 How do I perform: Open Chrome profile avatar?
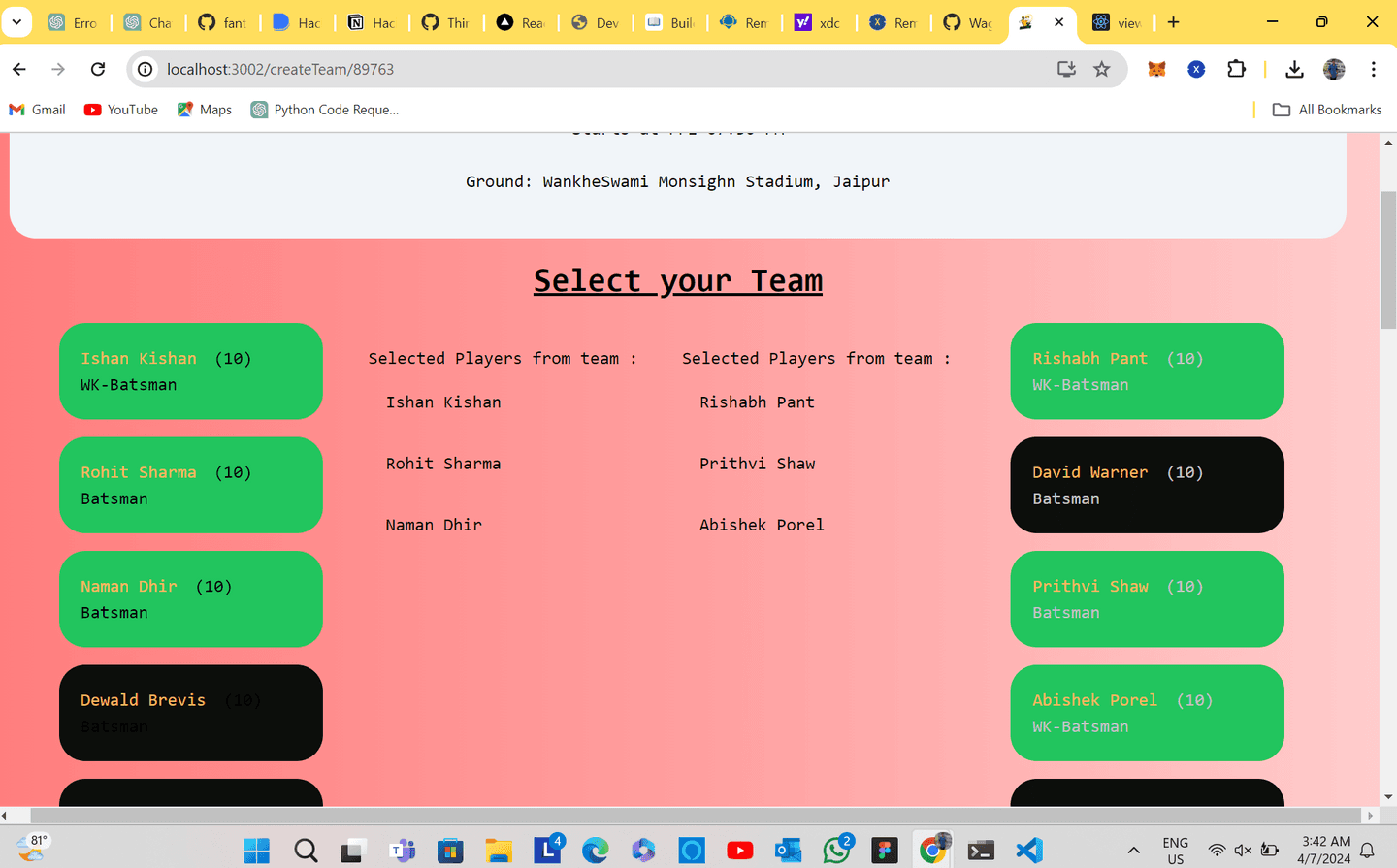[x=1334, y=69]
